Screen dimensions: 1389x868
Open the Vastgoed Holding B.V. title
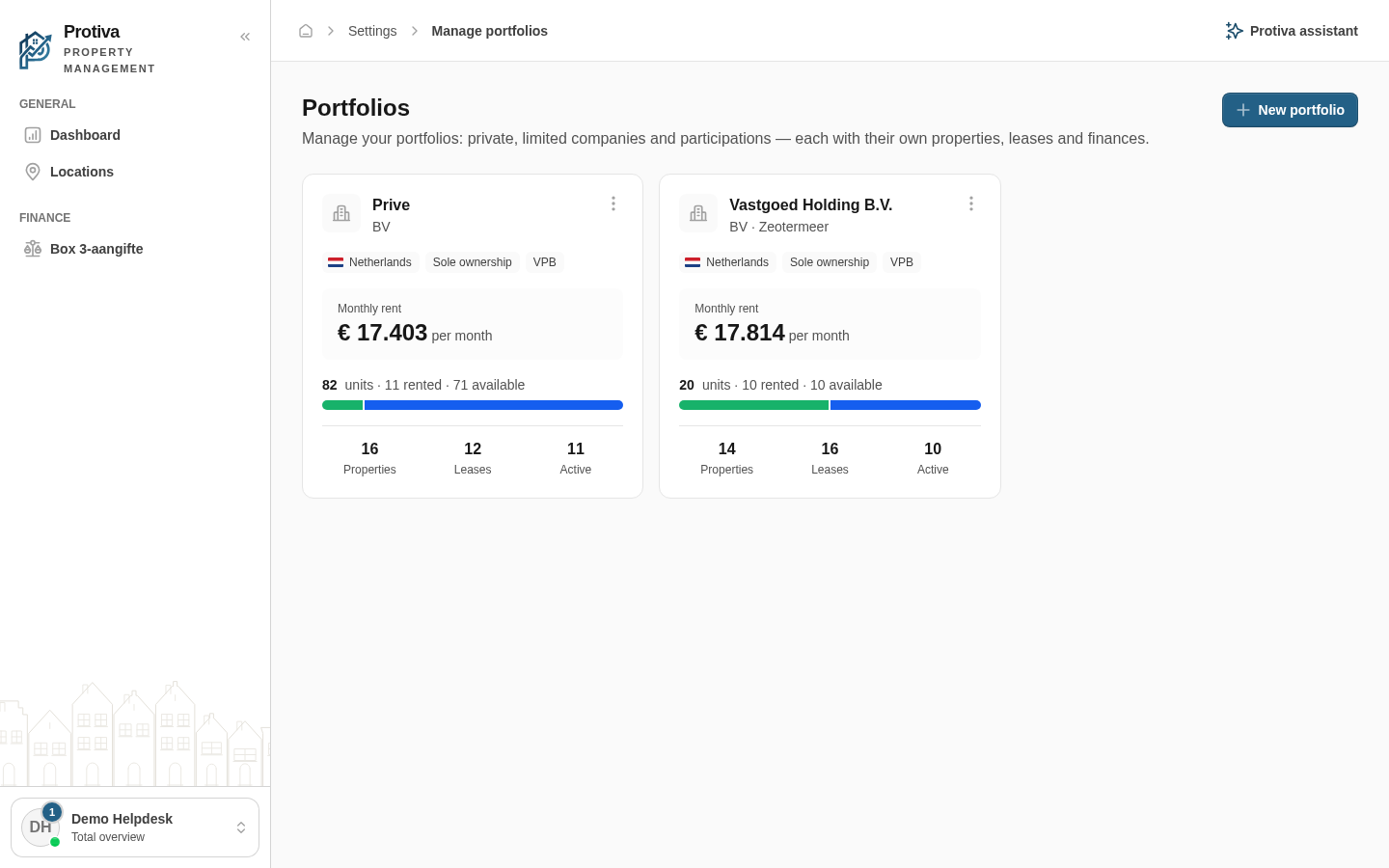810,204
